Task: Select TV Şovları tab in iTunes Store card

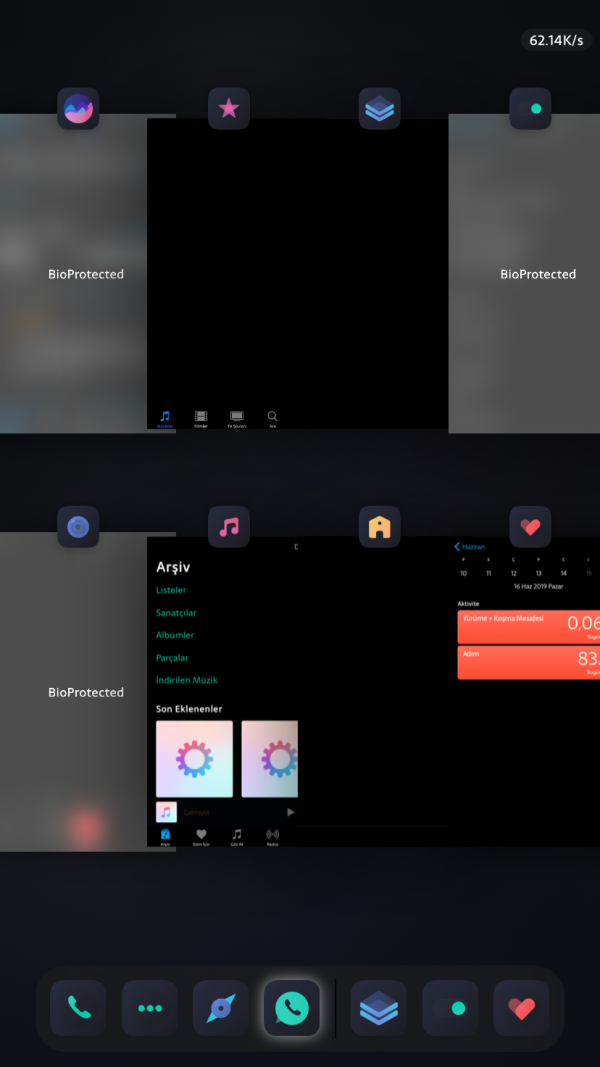Action: pyautogui.click(x=237, y=419)
